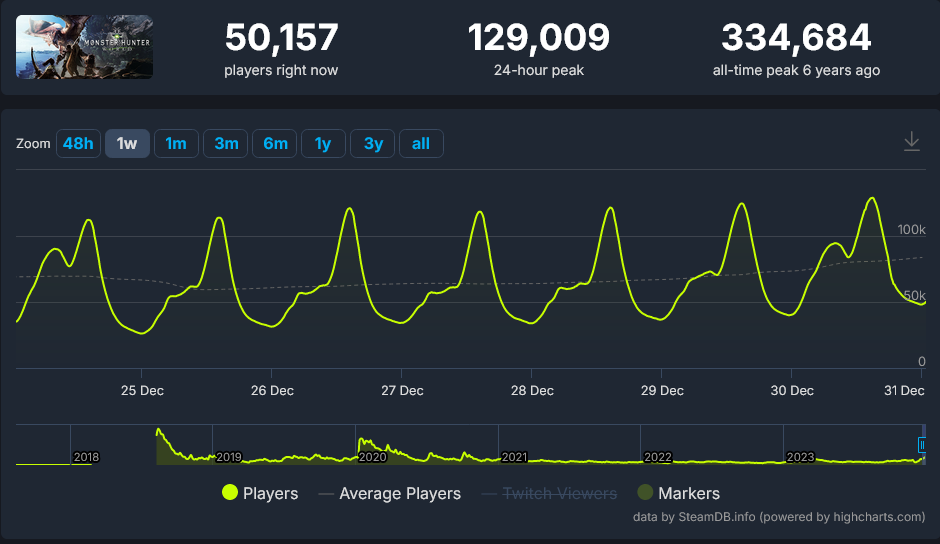Show all-time data with the all button
This screenshot has width=940, height=544.
[421, 144]
